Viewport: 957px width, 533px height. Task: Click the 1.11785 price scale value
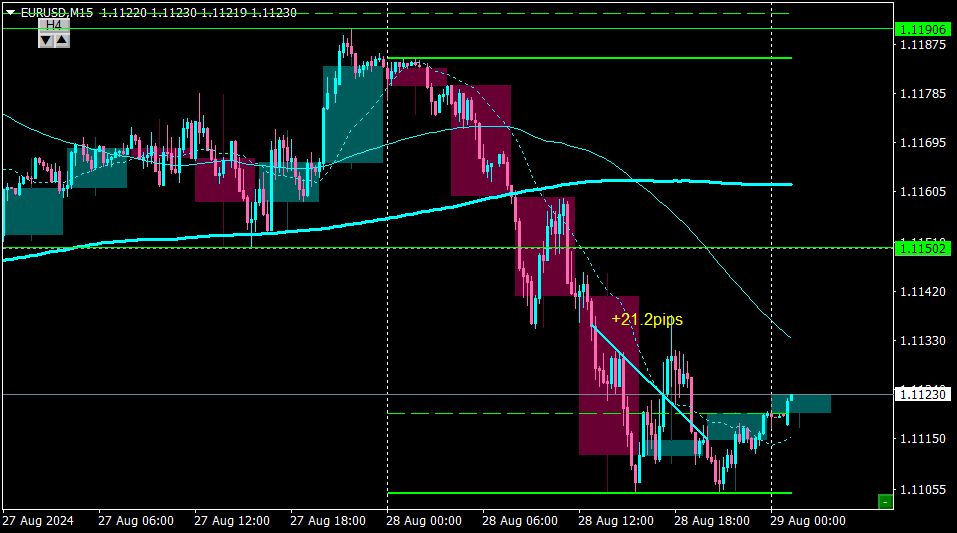[923, 94]
